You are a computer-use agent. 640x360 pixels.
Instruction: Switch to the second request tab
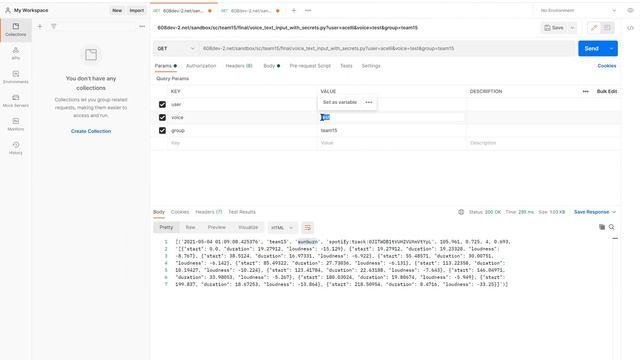click(x=251, y=11)
